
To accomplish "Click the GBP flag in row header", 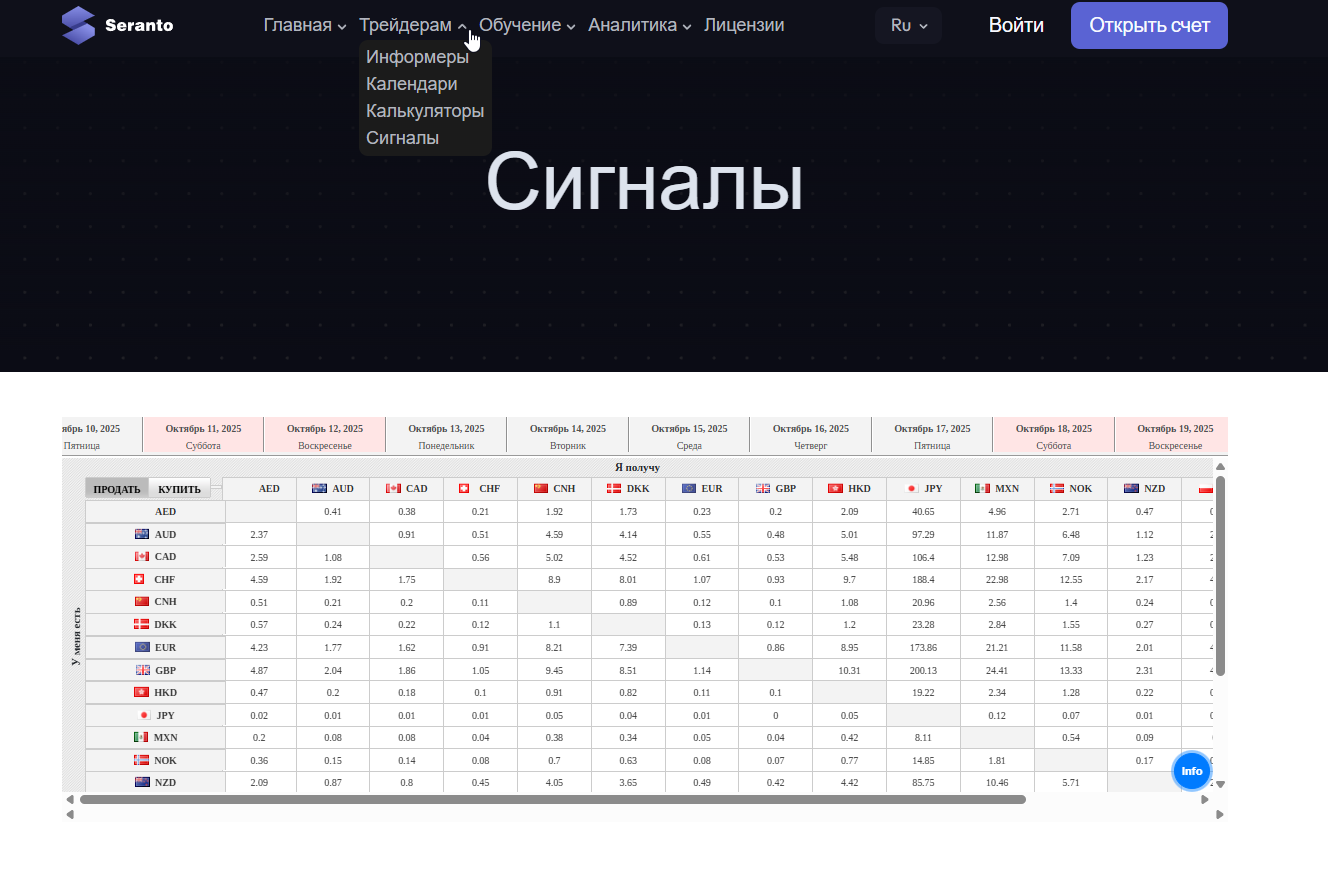I will (142, 670).
